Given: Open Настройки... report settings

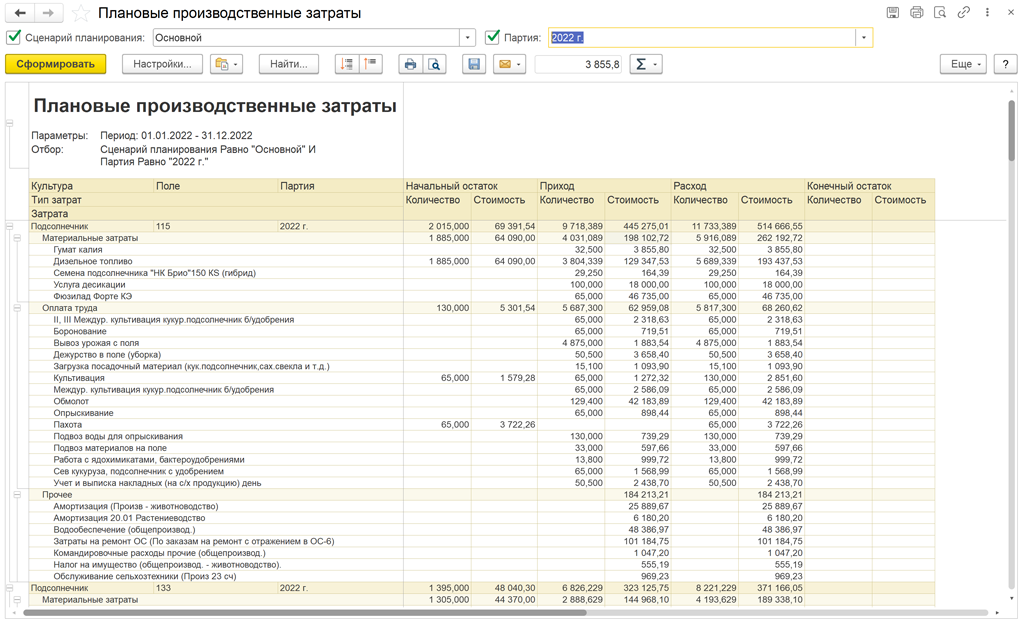Looking at the screenshot, I should tap(162, 64).
